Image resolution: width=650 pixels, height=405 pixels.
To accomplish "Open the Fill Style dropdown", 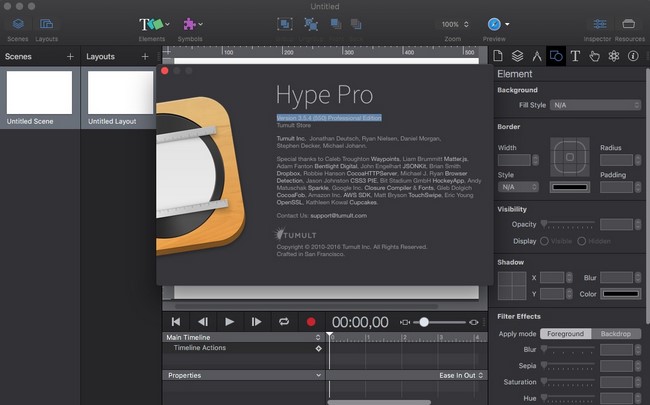I will tap(595, 105).
